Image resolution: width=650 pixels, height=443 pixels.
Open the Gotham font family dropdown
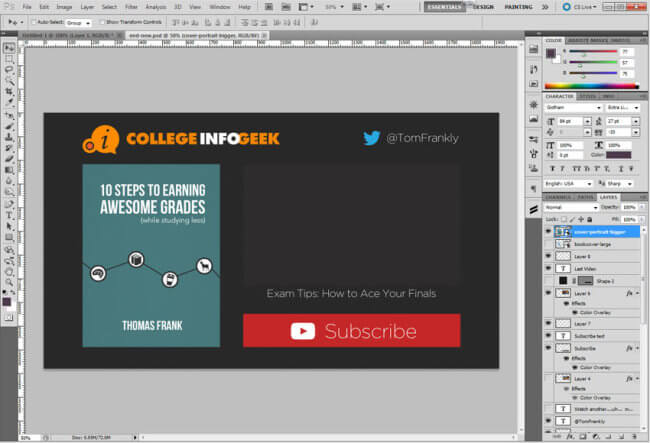click(x=573, y=108)
